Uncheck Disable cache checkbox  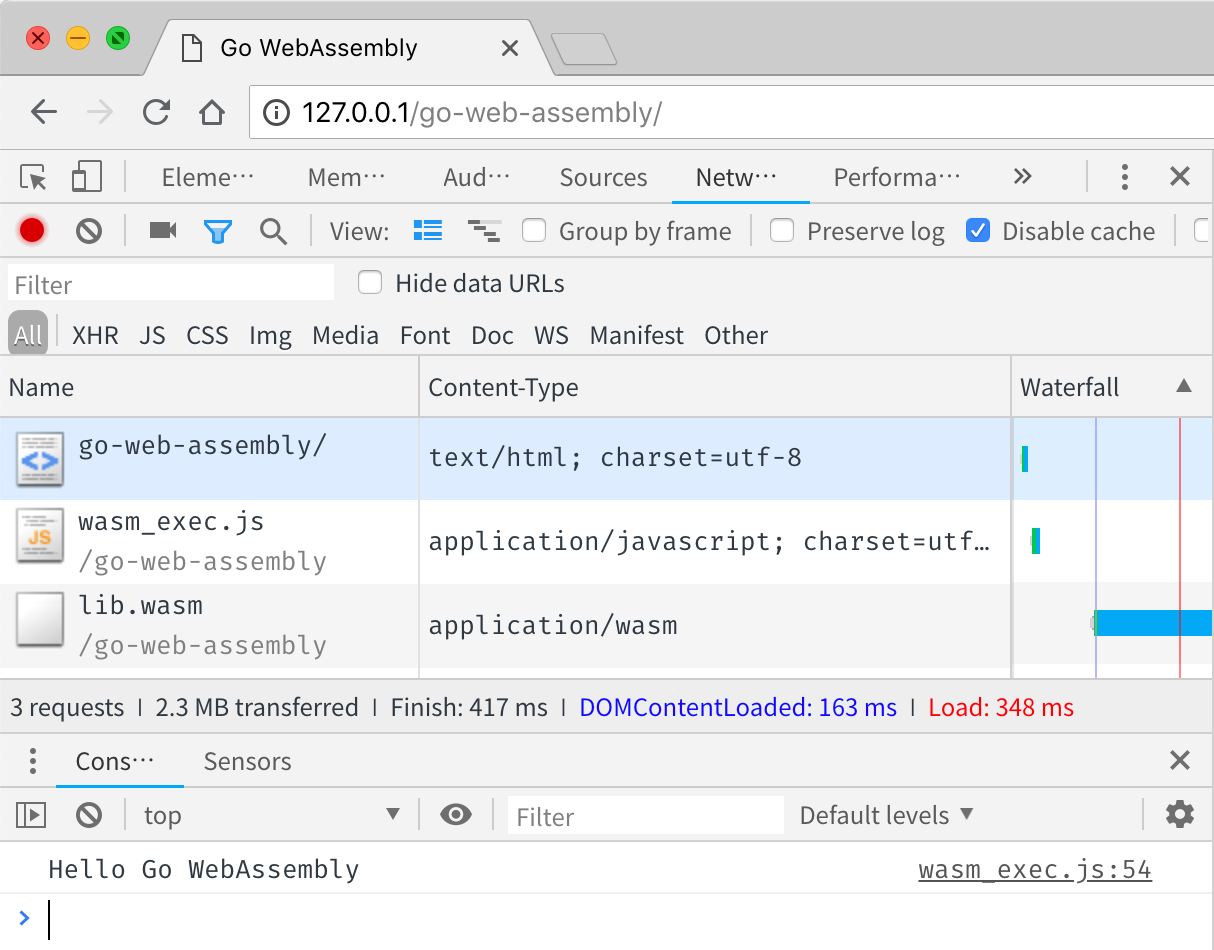[978, 231]
